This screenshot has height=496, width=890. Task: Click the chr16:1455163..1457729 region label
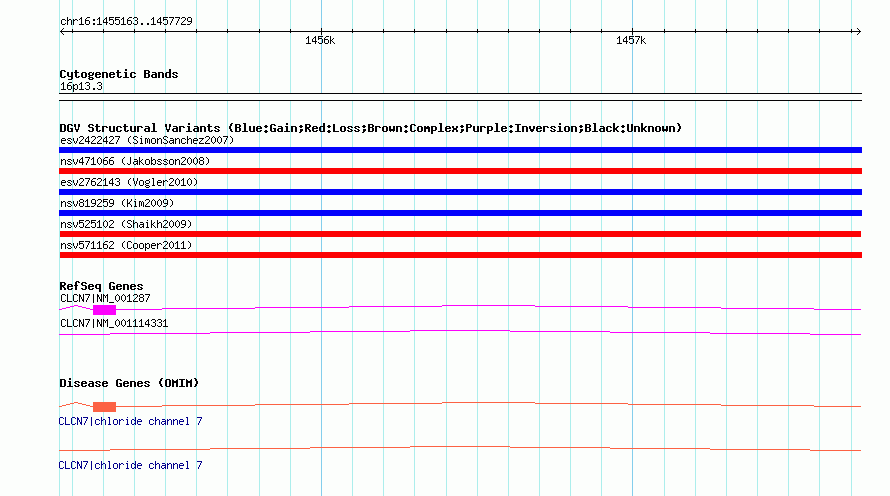click(x=126, y=22)
